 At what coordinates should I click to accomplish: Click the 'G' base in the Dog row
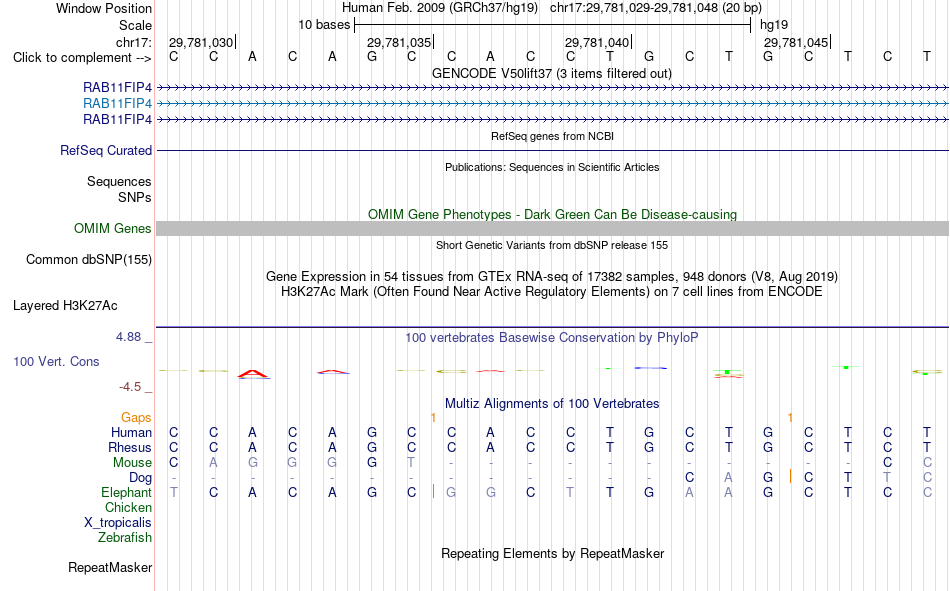pos(768,478)
